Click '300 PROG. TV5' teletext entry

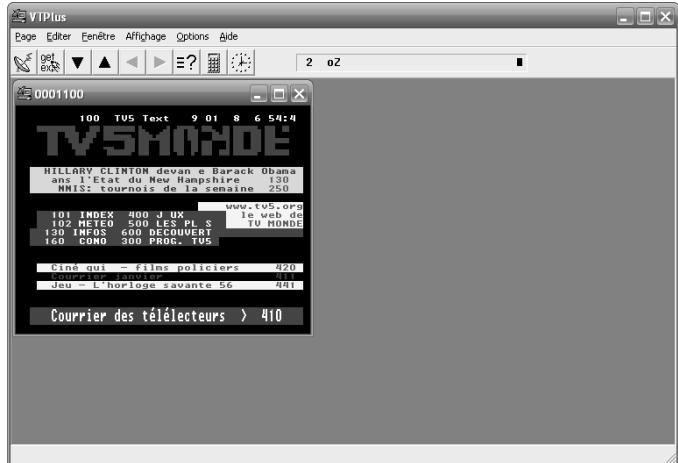(166, 241)
